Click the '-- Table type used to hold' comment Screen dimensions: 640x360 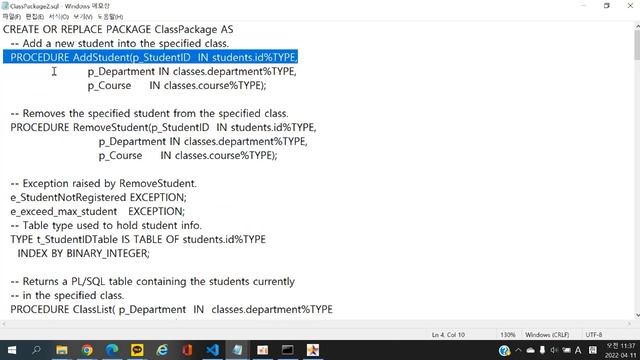(x=106, y=225)
